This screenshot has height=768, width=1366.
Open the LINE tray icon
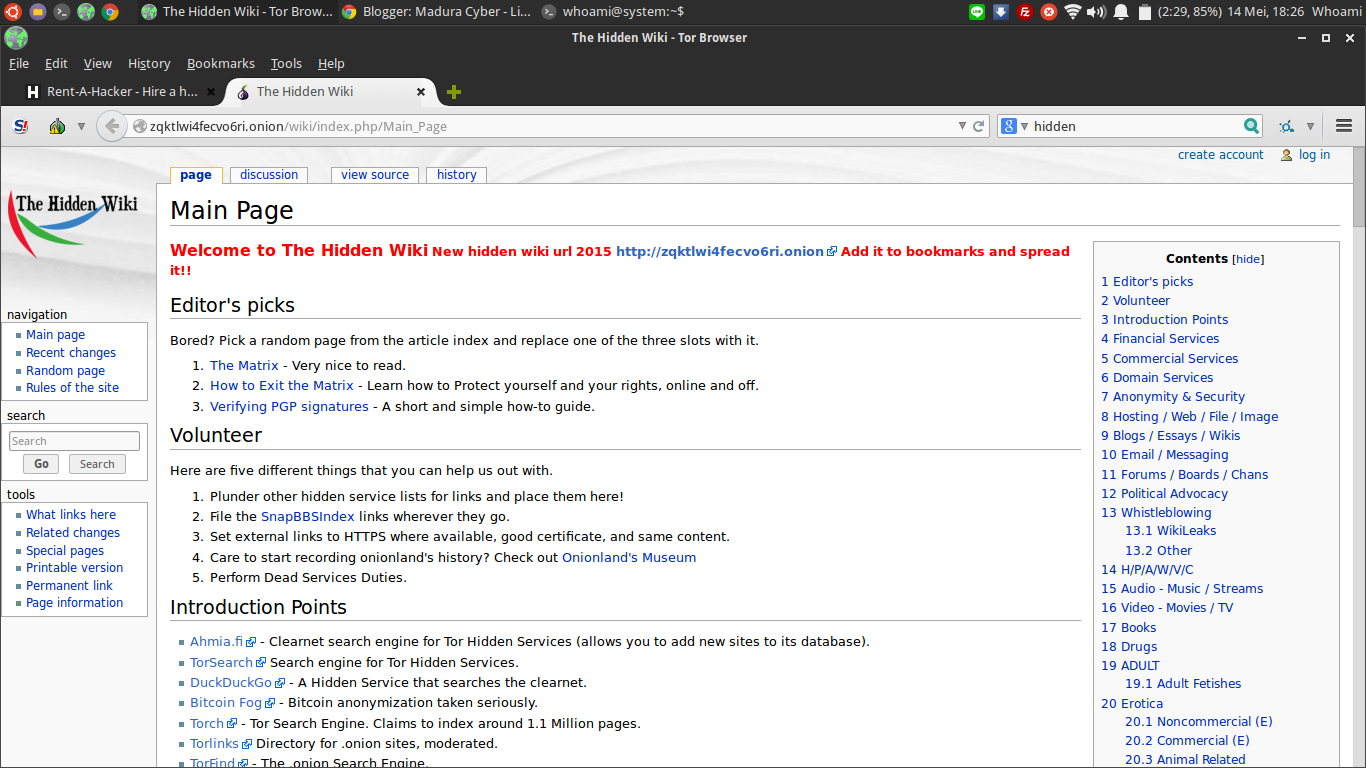[x=977, y=12]
